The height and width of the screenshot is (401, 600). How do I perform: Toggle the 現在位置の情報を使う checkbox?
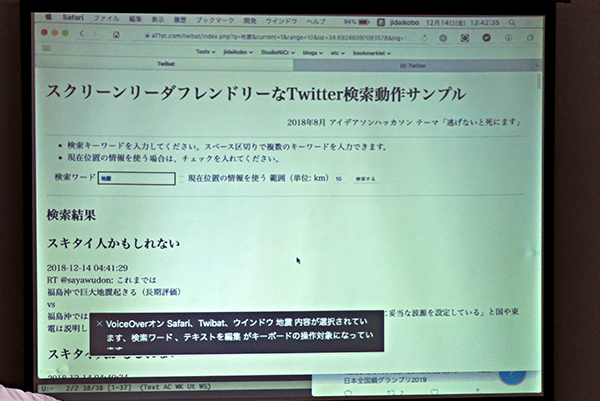pos(181,178)
